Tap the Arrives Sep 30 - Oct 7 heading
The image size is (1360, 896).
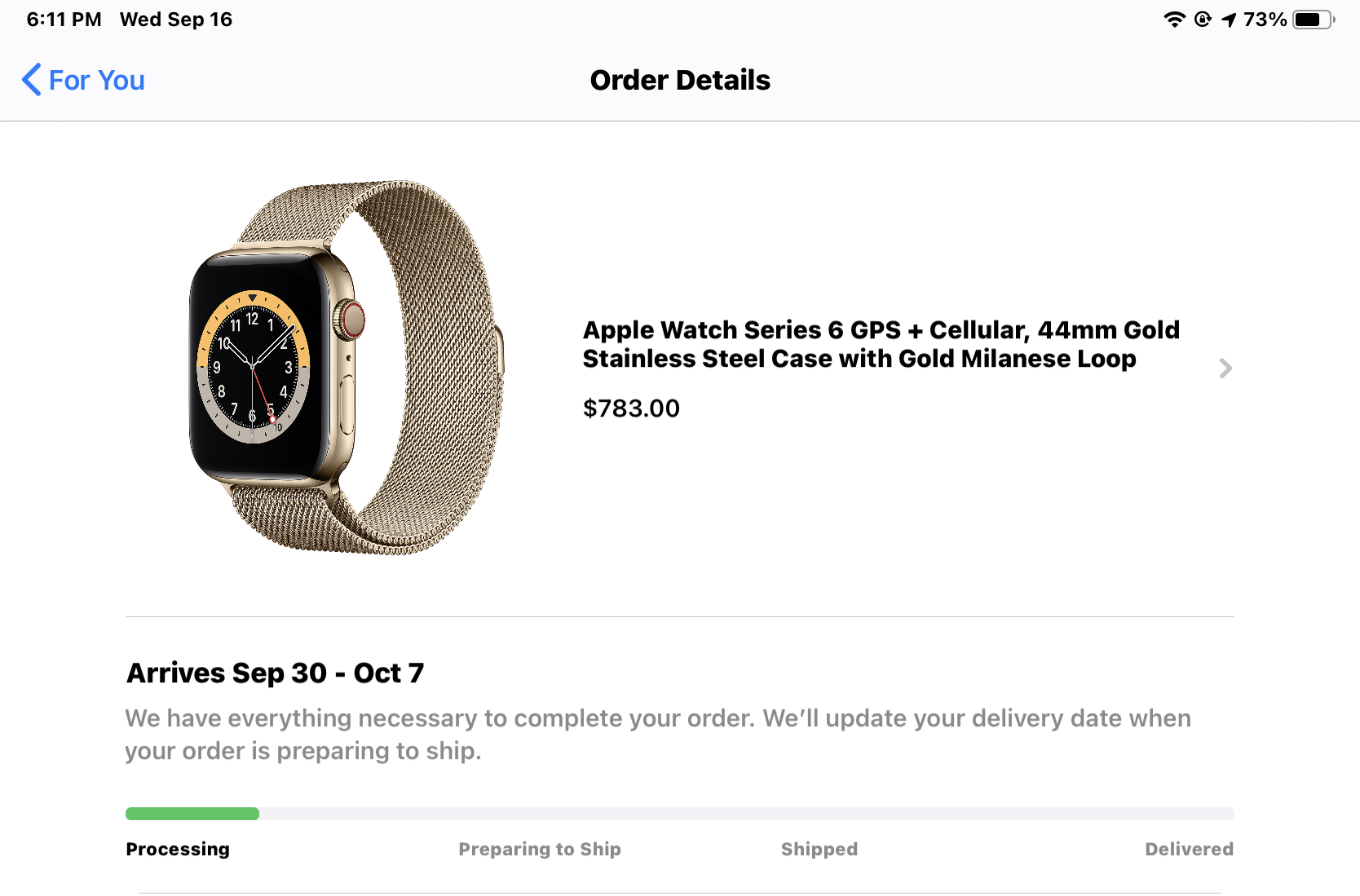click(276, 673)
